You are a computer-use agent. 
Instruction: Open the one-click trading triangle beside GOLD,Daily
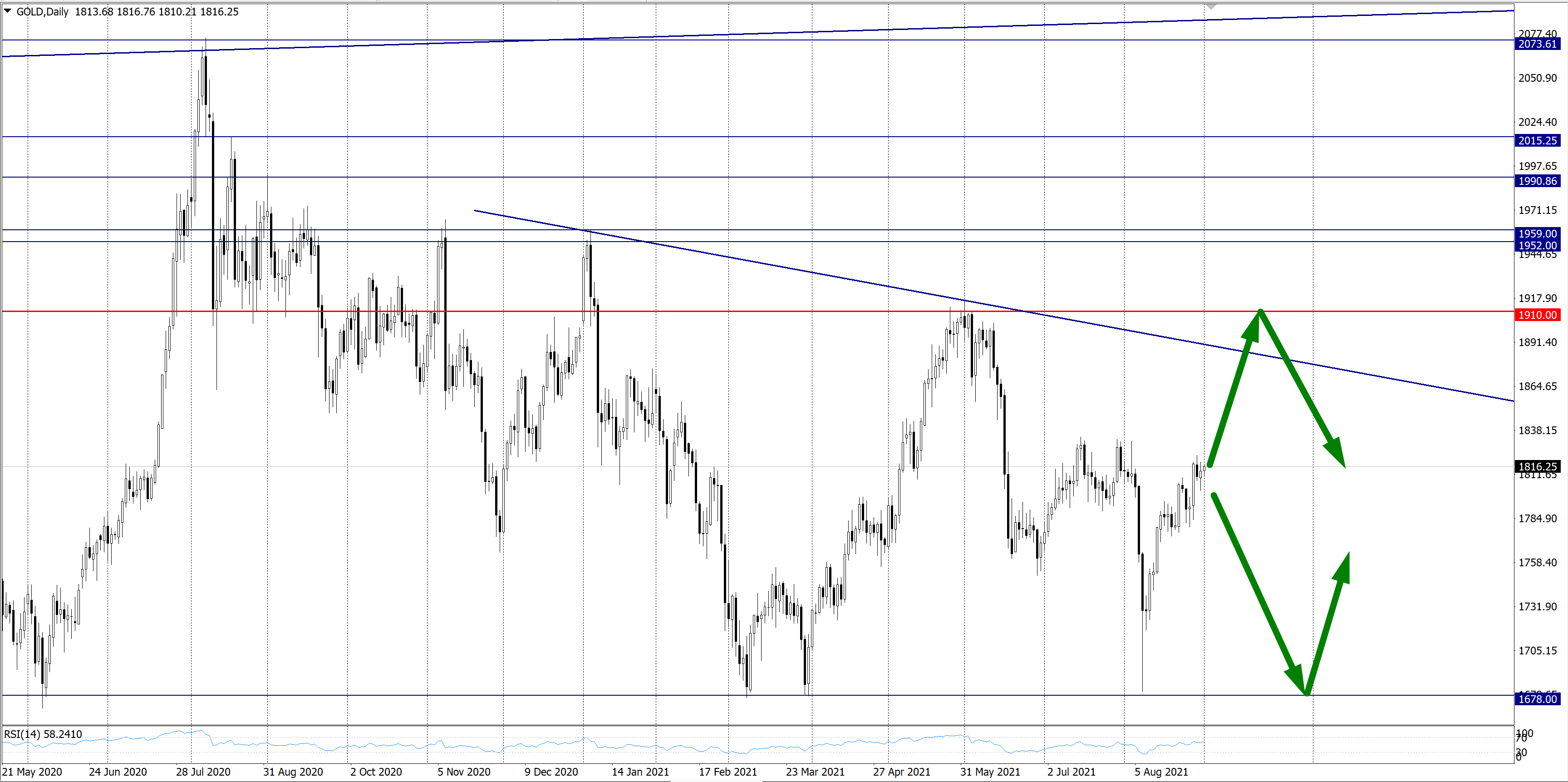pos(7,11)
